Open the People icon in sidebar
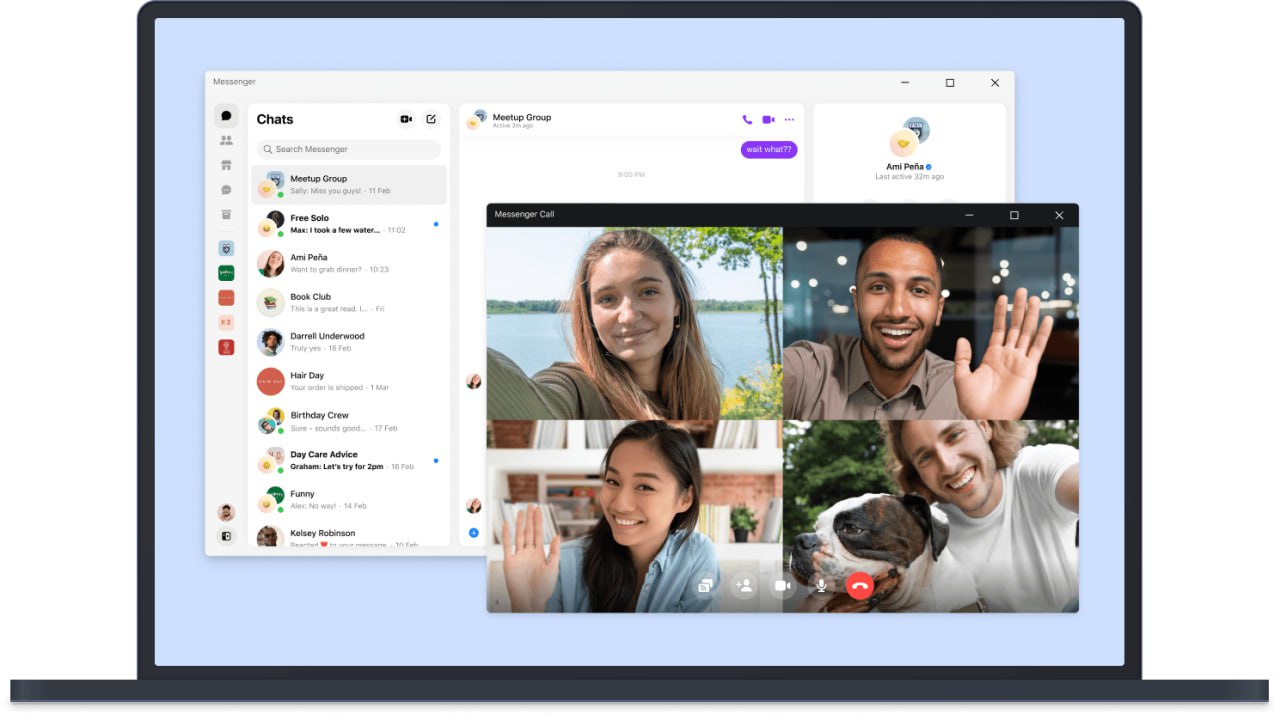The width and height of the screenshot is (1280, 714). [227, 141]
